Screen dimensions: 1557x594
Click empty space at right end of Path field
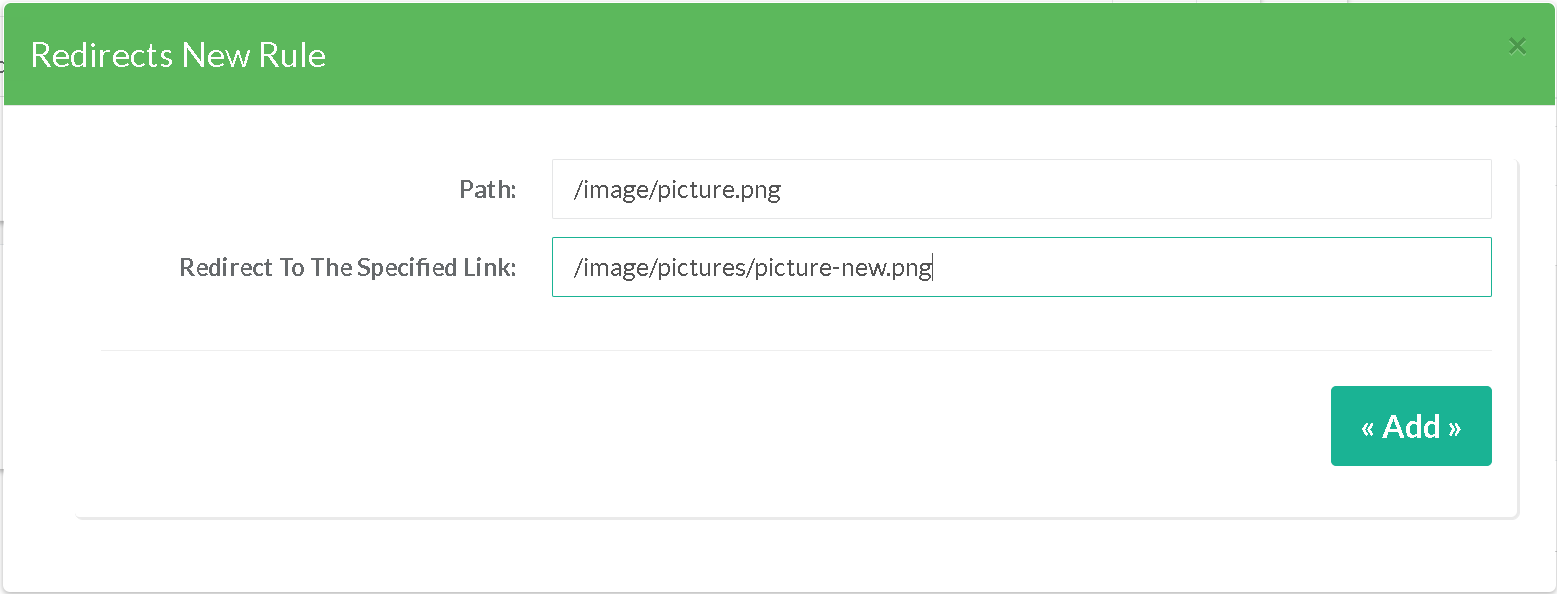[x=1400, y=189]
